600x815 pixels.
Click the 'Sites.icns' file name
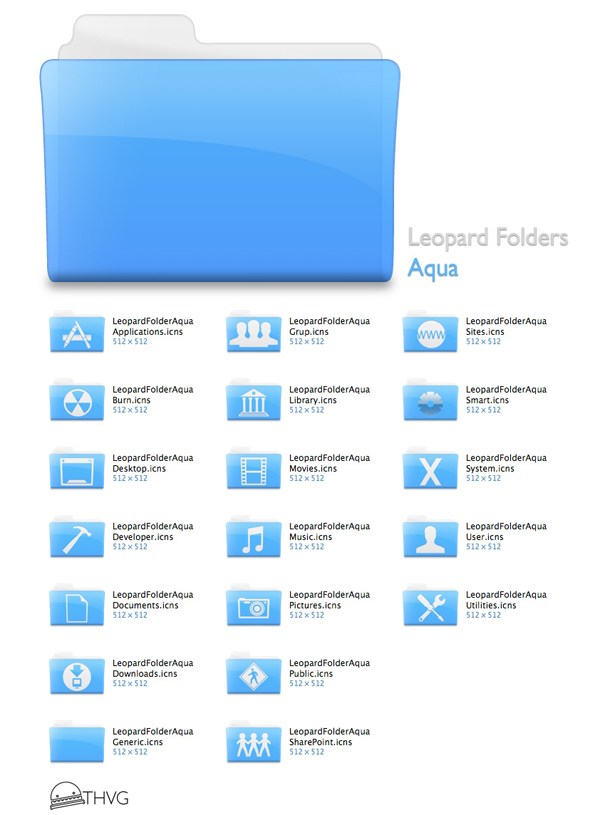485,332
